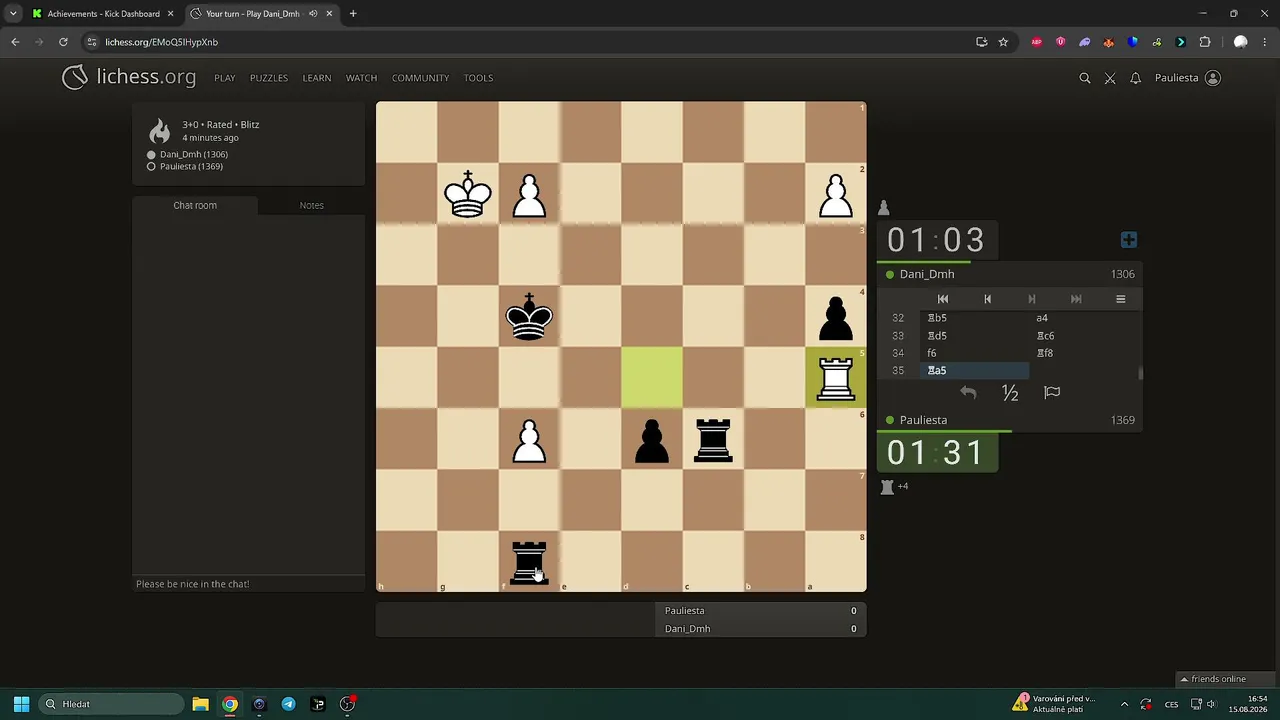Offer a draw with ½ button
Image resolution: width=1280 pixels, height=720 pixels.
1010,393
